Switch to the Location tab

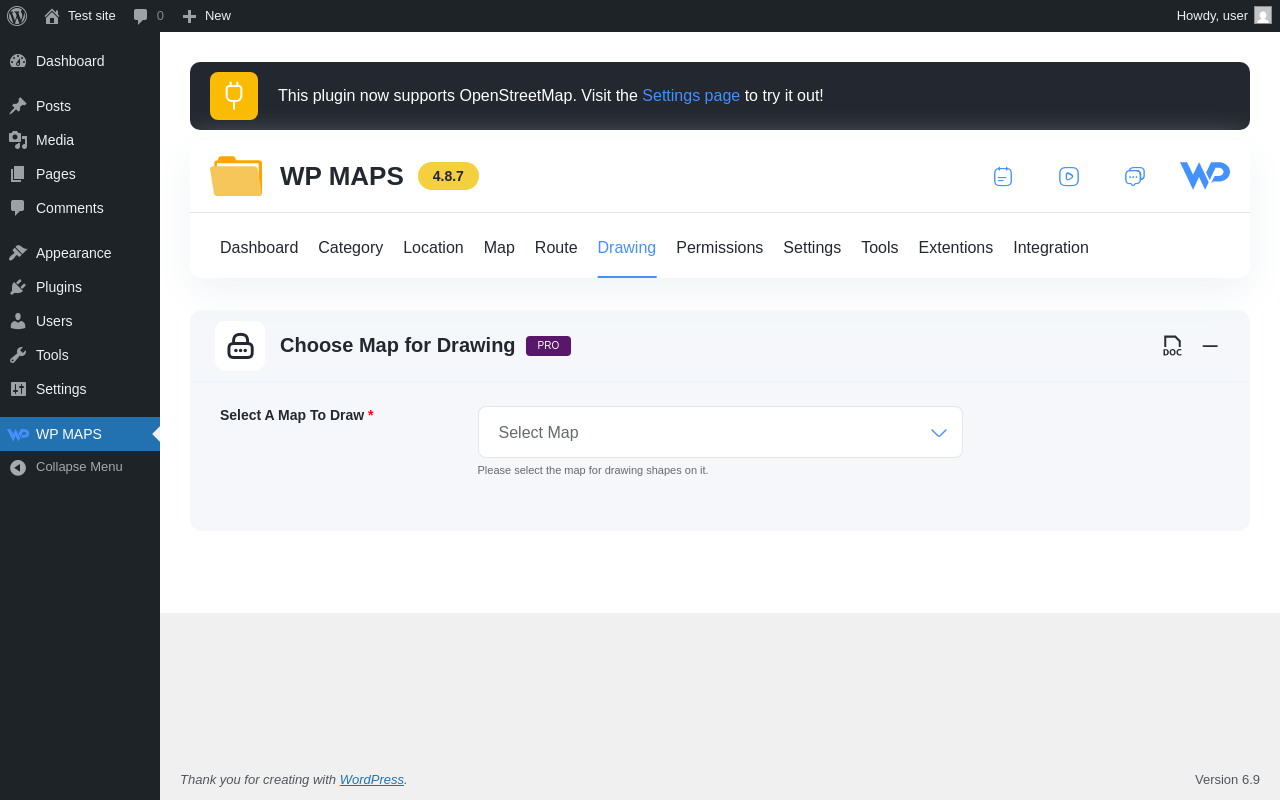point(433,248)
